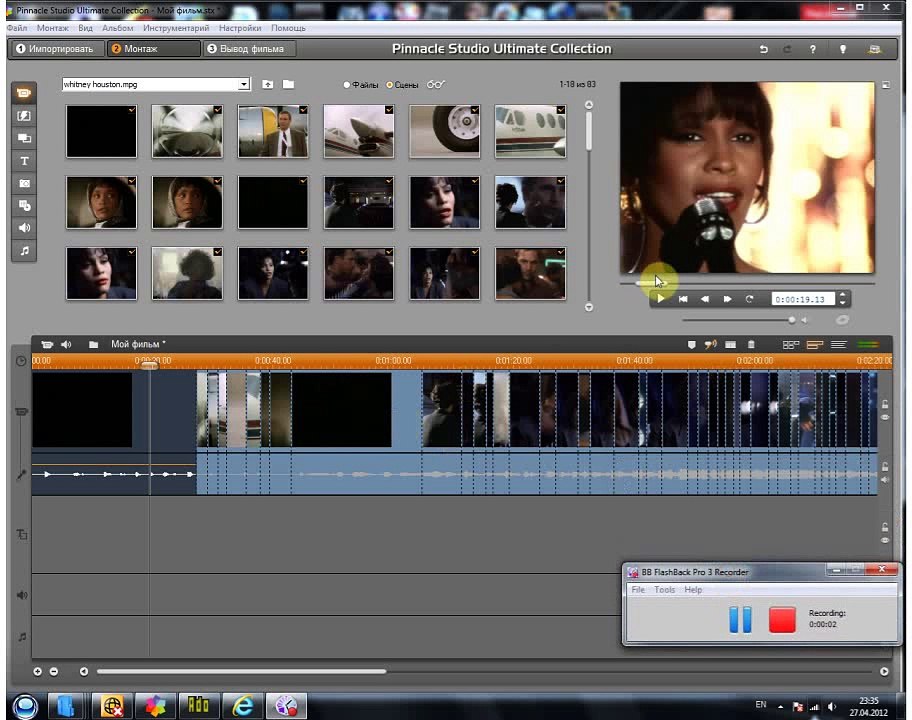Click timeline scroll left arrow
This screenshot has height=720, width=912.
pyautogui.click(x=84, y=672)
